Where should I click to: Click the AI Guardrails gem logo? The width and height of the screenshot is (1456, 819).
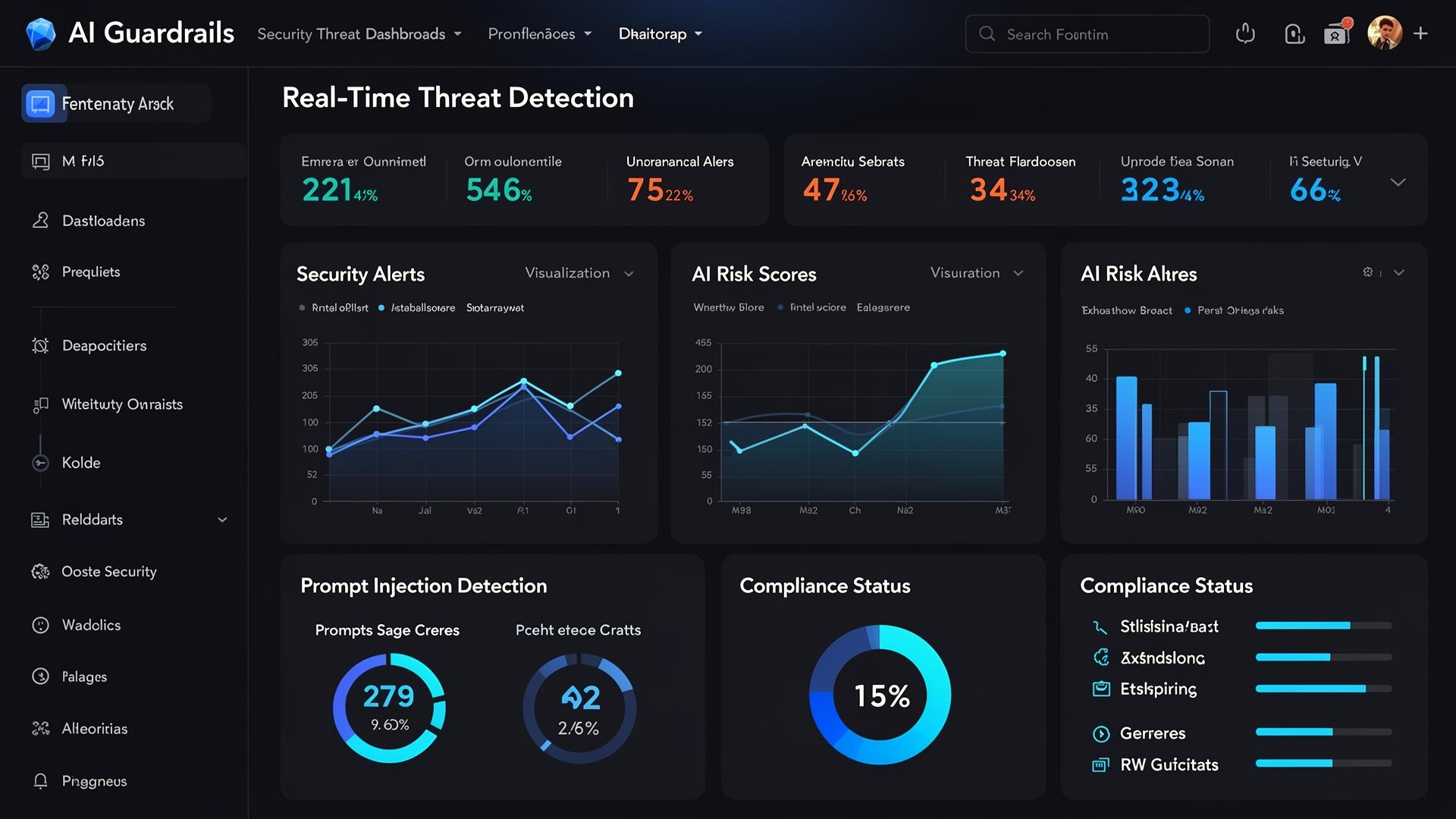coord(40,34)
